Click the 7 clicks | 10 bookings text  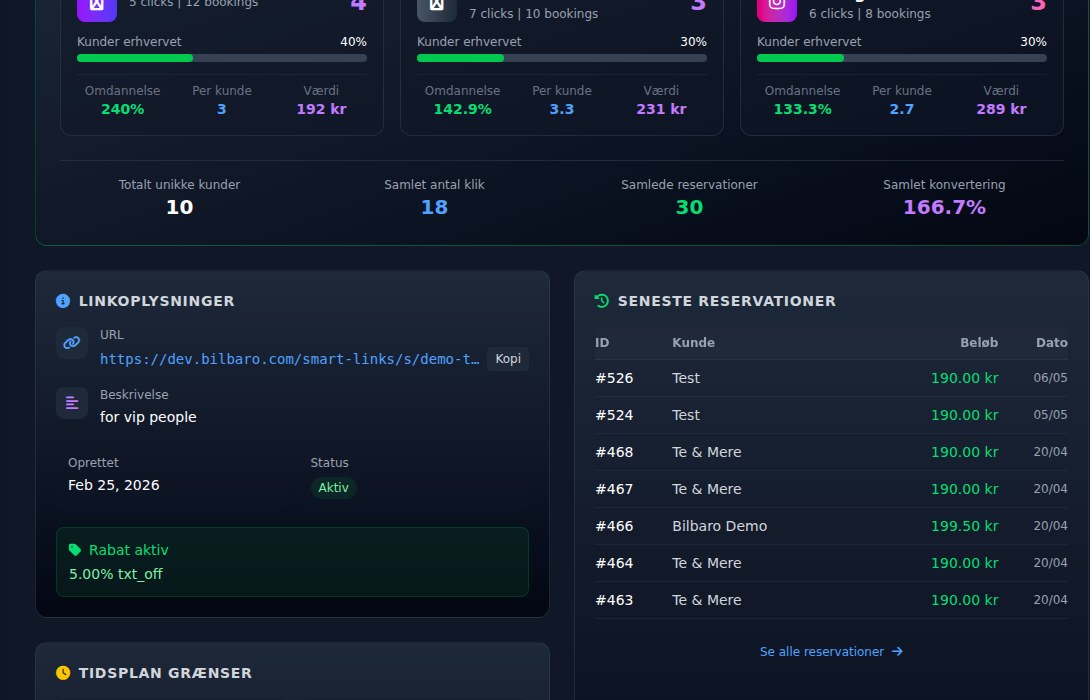coord(533,13)
